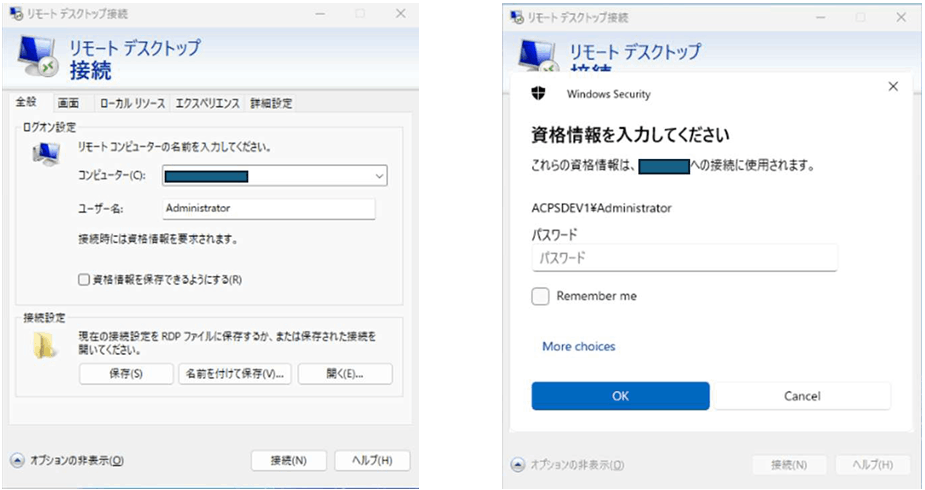Click the round arrow icon beside the enabled オプションの非表示
This screenshot has height=490, width=925.
click(17, 461)
